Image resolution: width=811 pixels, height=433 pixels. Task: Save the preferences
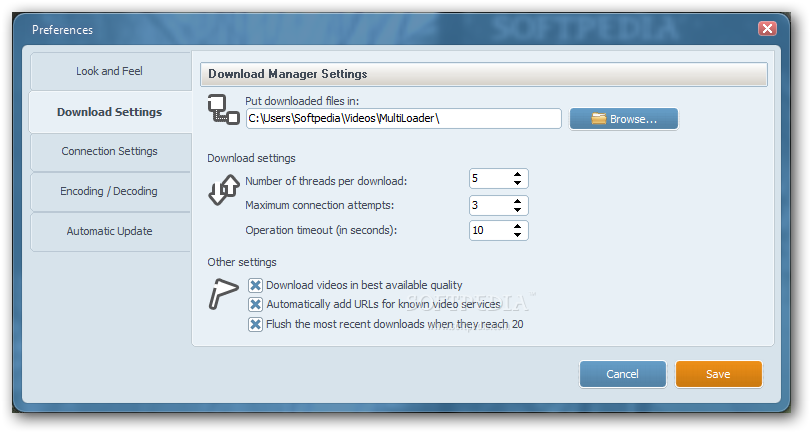click(x=718, y=374)
